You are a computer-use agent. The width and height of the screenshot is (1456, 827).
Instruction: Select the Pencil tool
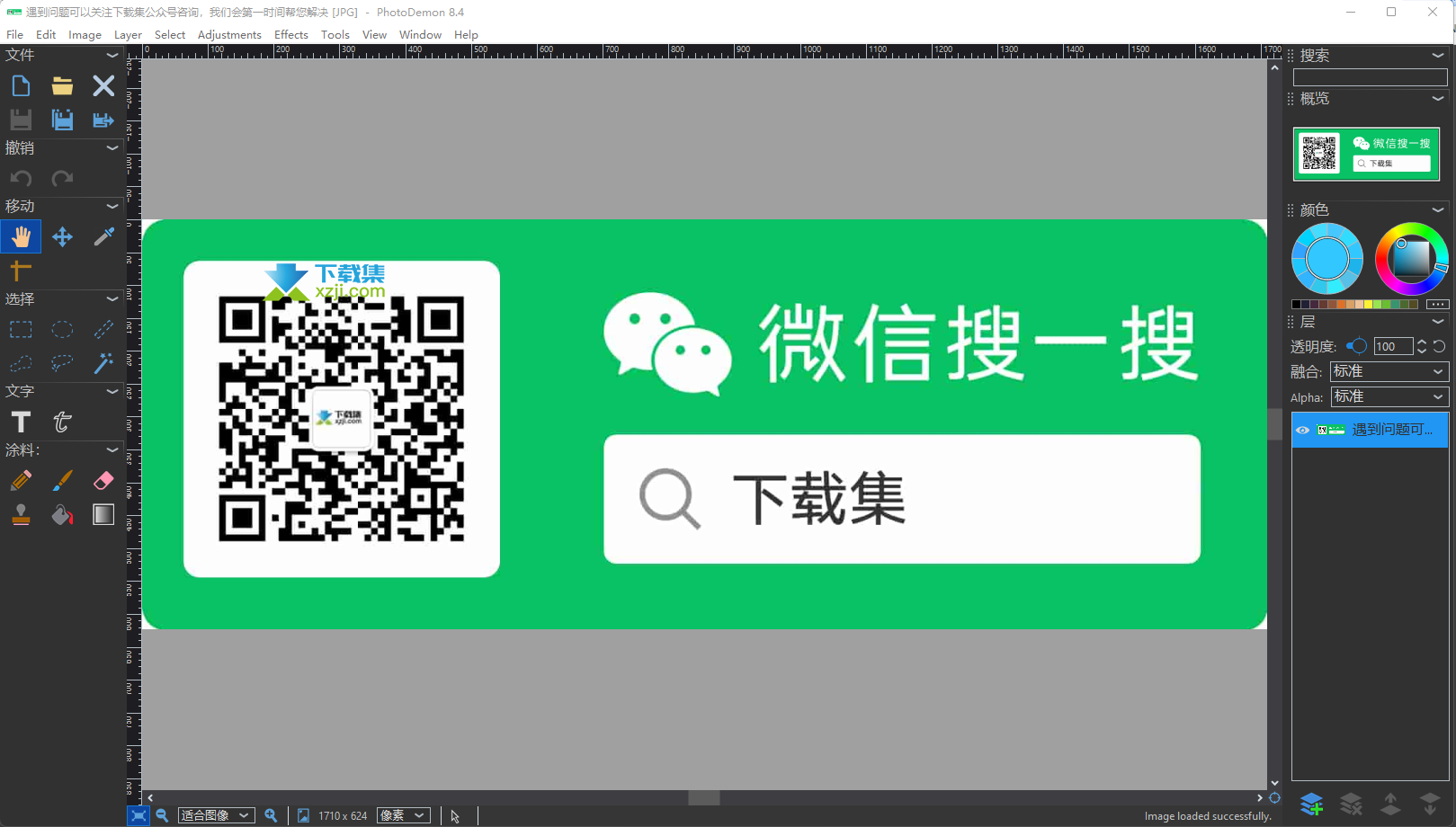(21, 480)
